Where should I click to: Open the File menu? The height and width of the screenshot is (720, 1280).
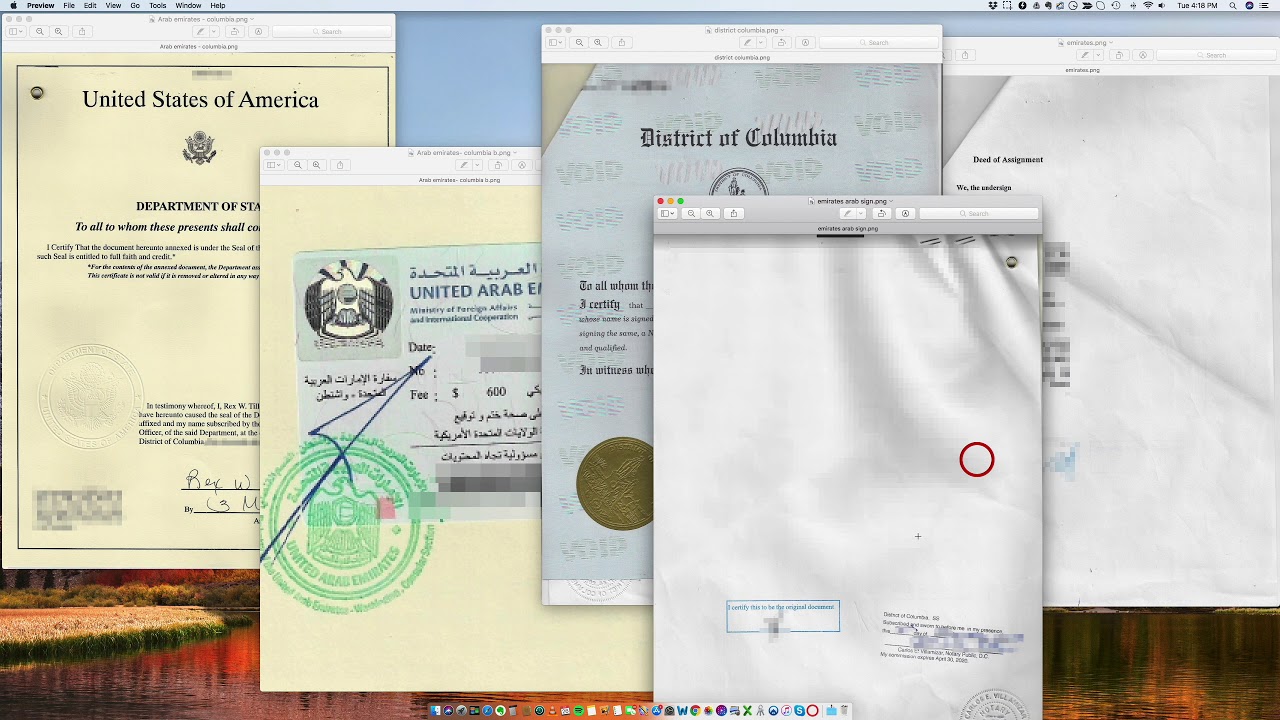pos(69,5)
